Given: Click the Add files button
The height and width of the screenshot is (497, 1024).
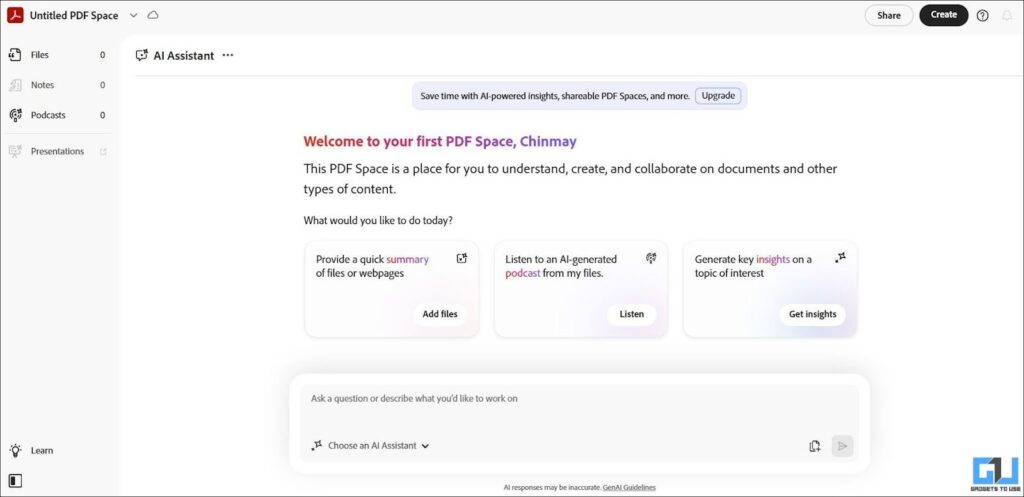Looking at the screenshot, I should click(x=440, y=314).
